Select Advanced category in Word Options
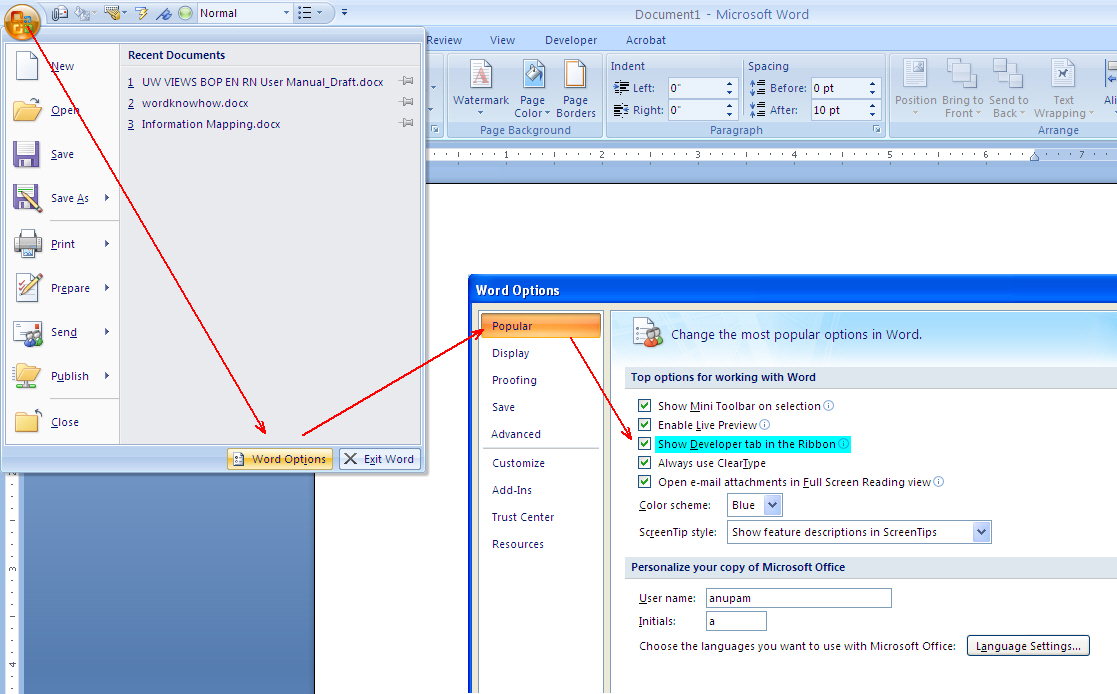The width and height of the screenshot is (1117, 694). 541,434
